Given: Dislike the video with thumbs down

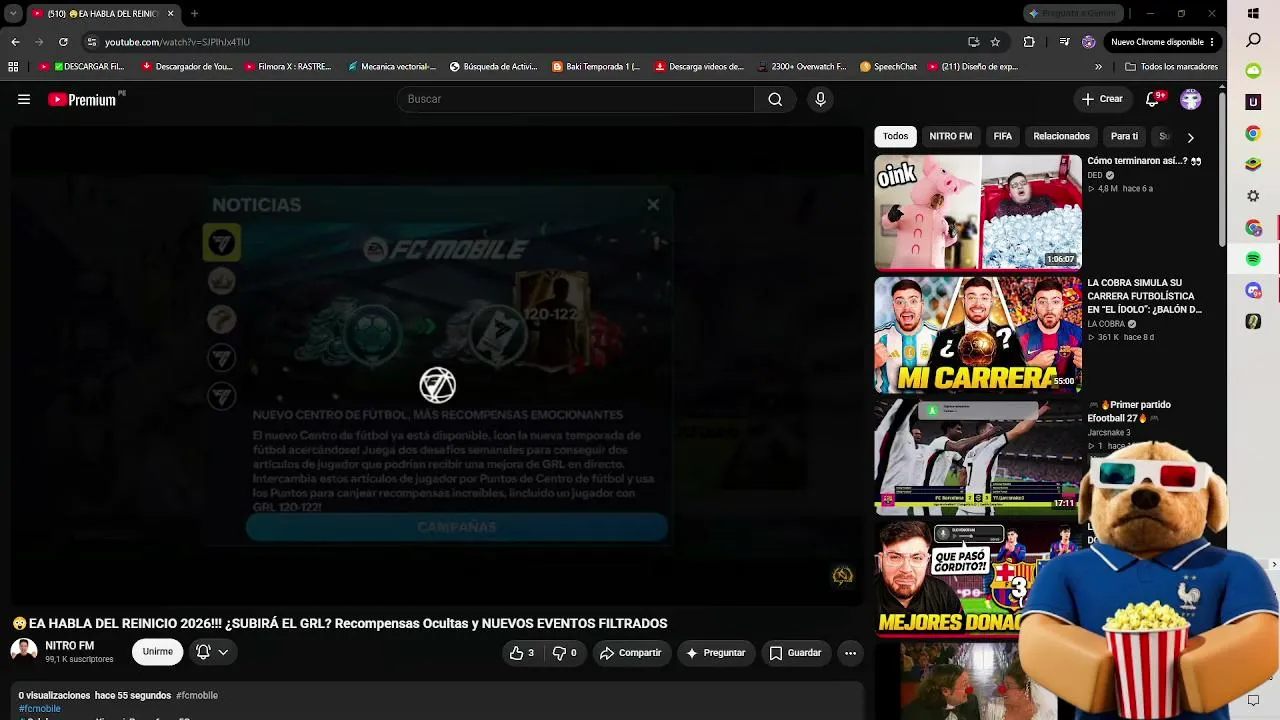Looking at the screenshot, I should click(564, 653).
